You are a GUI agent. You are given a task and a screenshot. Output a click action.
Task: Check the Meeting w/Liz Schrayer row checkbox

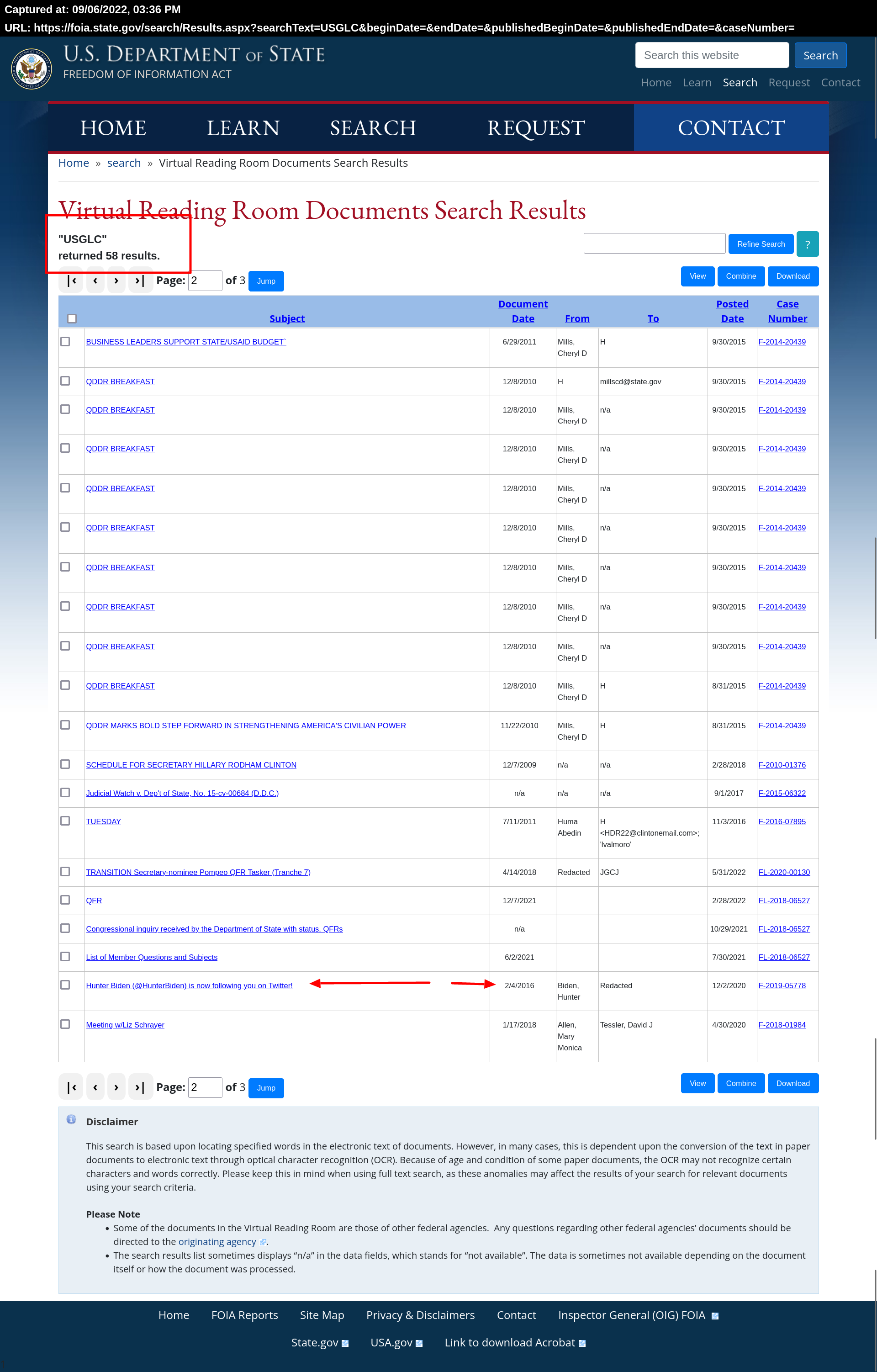[65, 1024]
